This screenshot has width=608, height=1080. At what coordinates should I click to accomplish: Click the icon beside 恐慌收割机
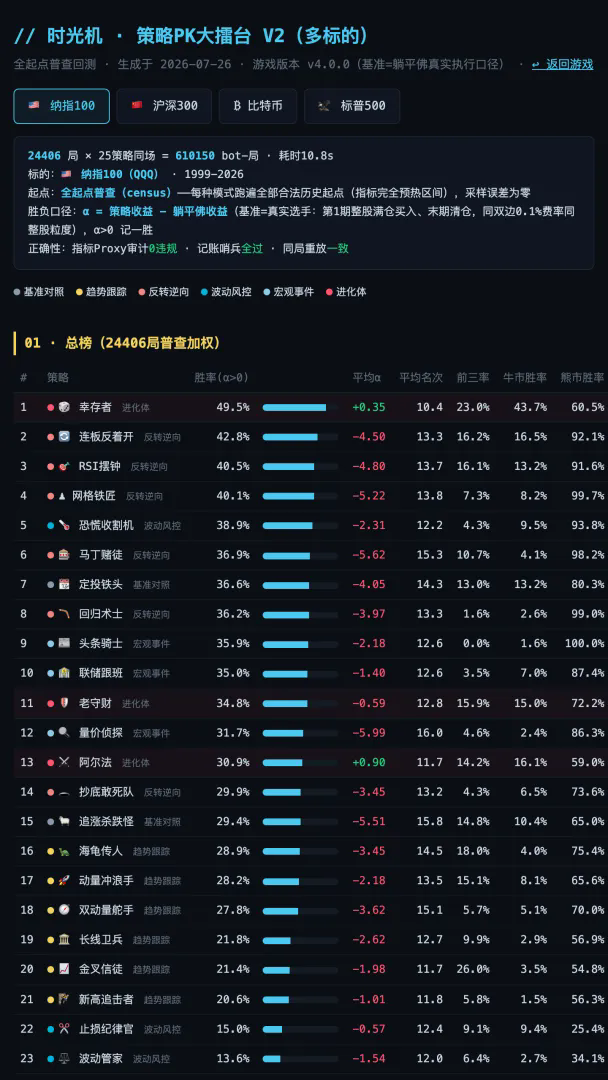coord(63,526)
